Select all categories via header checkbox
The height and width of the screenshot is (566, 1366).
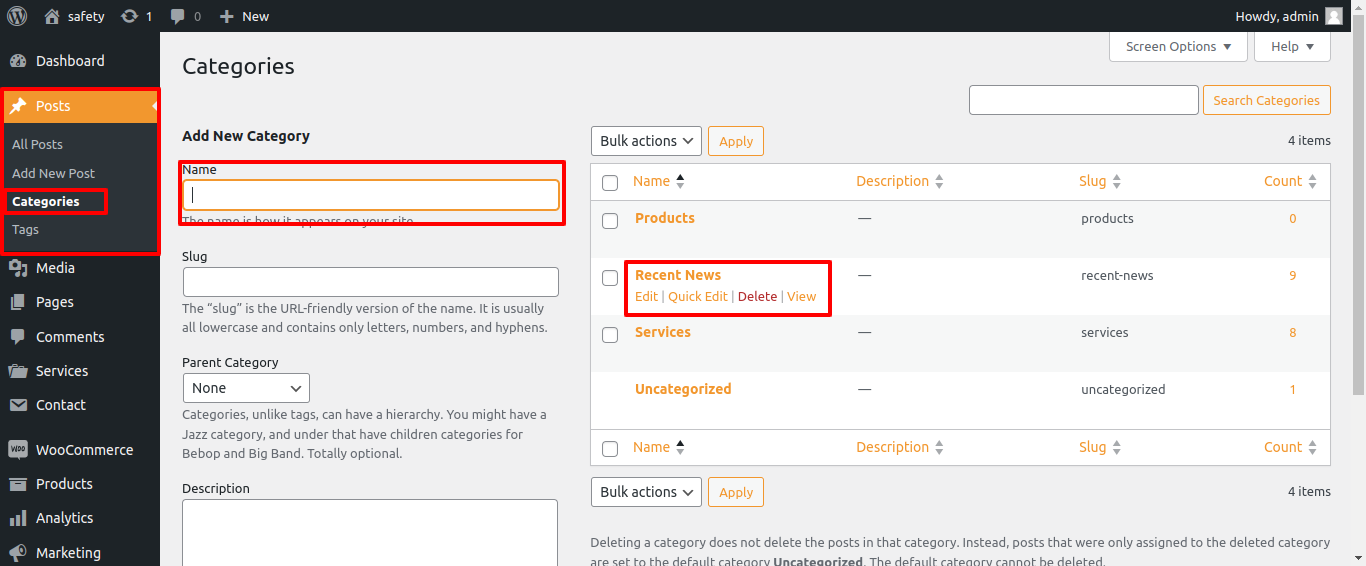610,183
